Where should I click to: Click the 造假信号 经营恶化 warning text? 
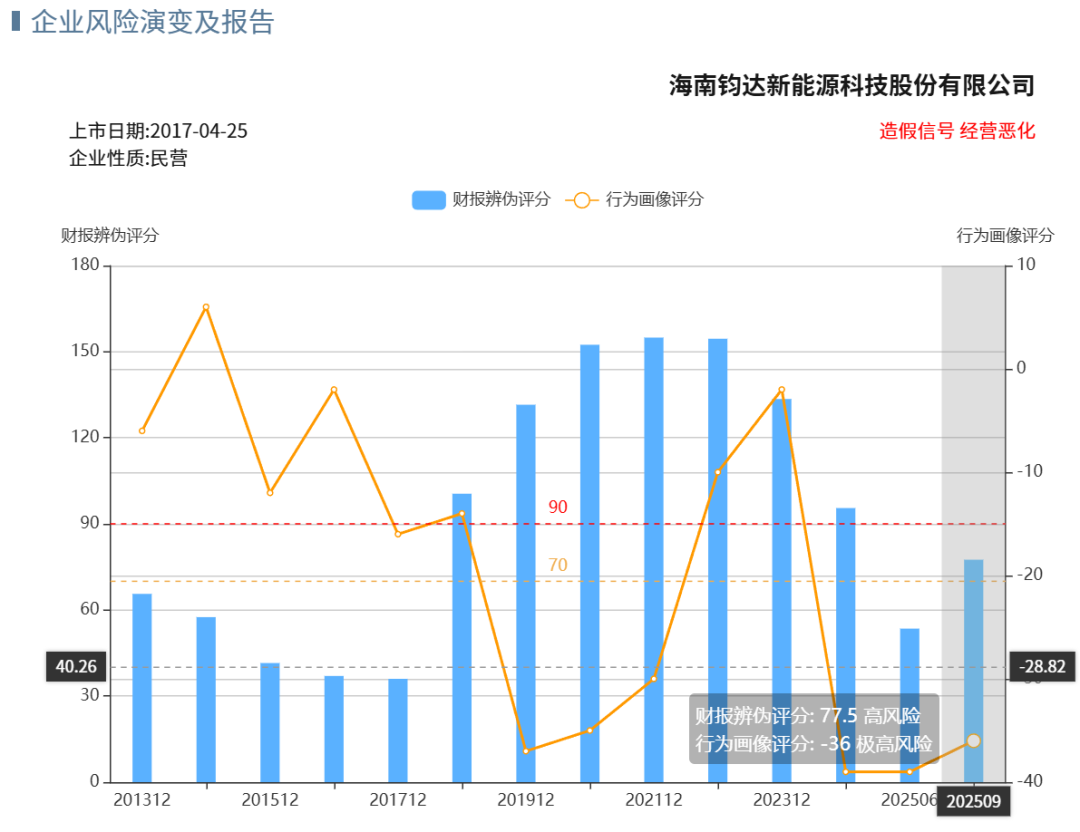[957, 131]
